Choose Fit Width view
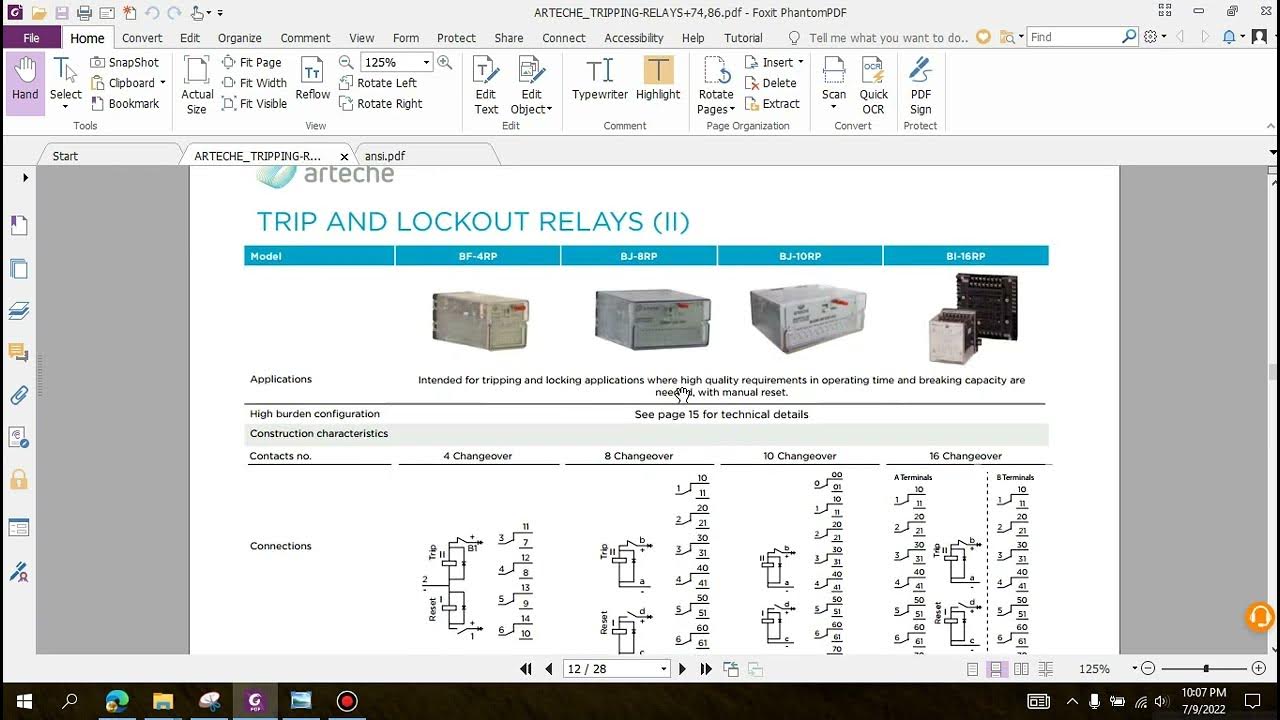This screenshot has height=720, width=1280. (x=254, y=83)
